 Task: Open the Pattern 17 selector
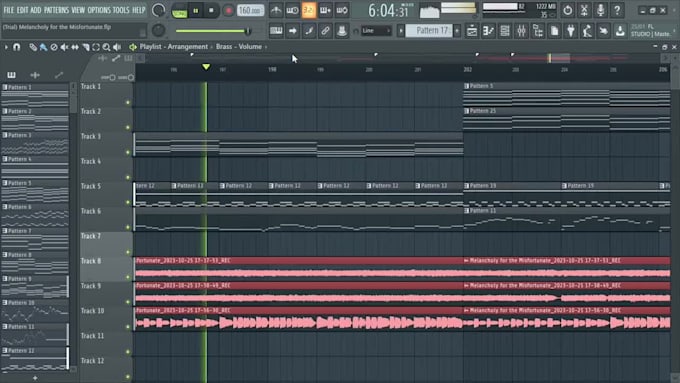pos(429,30)
